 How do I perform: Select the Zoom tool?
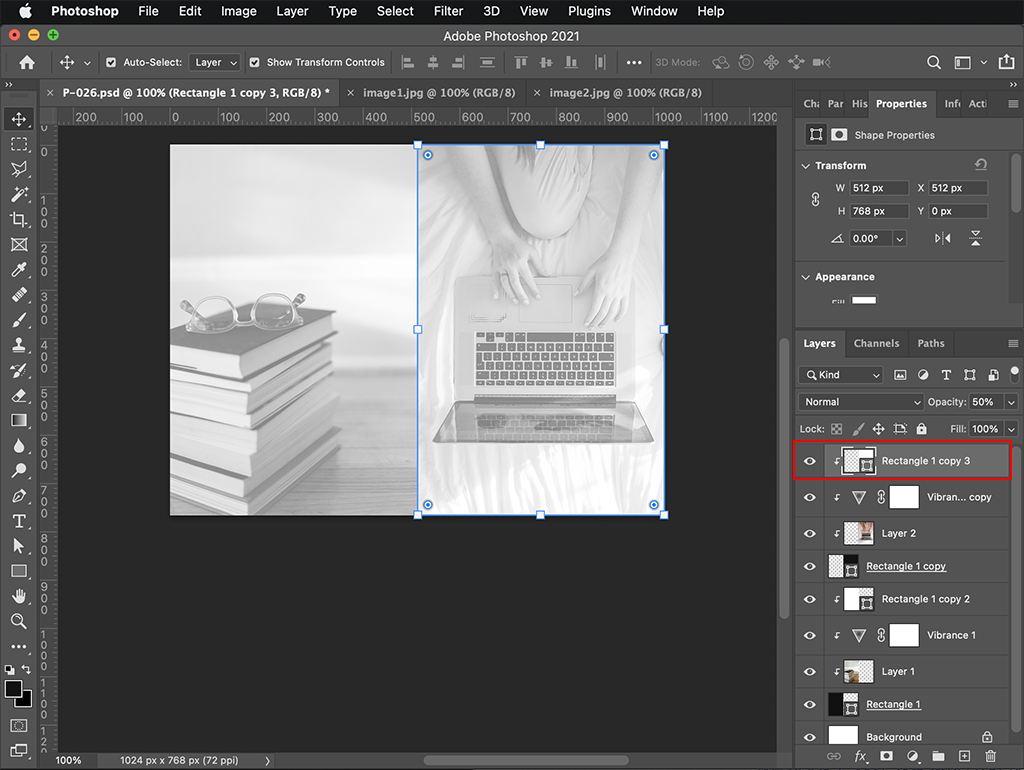[x=19, y=621]
